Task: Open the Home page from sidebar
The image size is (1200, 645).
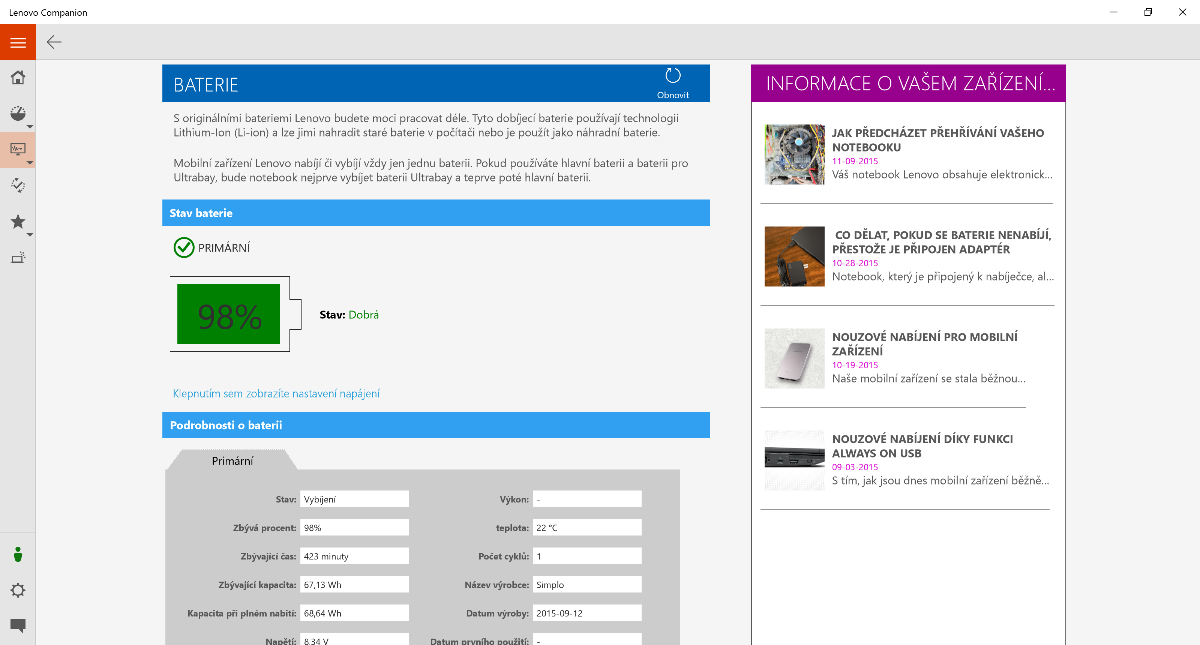Action: click(17, 78)
